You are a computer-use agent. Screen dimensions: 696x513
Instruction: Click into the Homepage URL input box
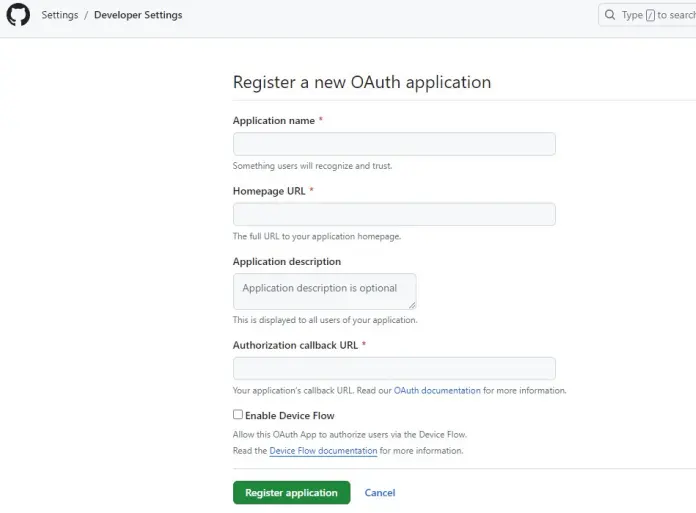coord(394,214)
